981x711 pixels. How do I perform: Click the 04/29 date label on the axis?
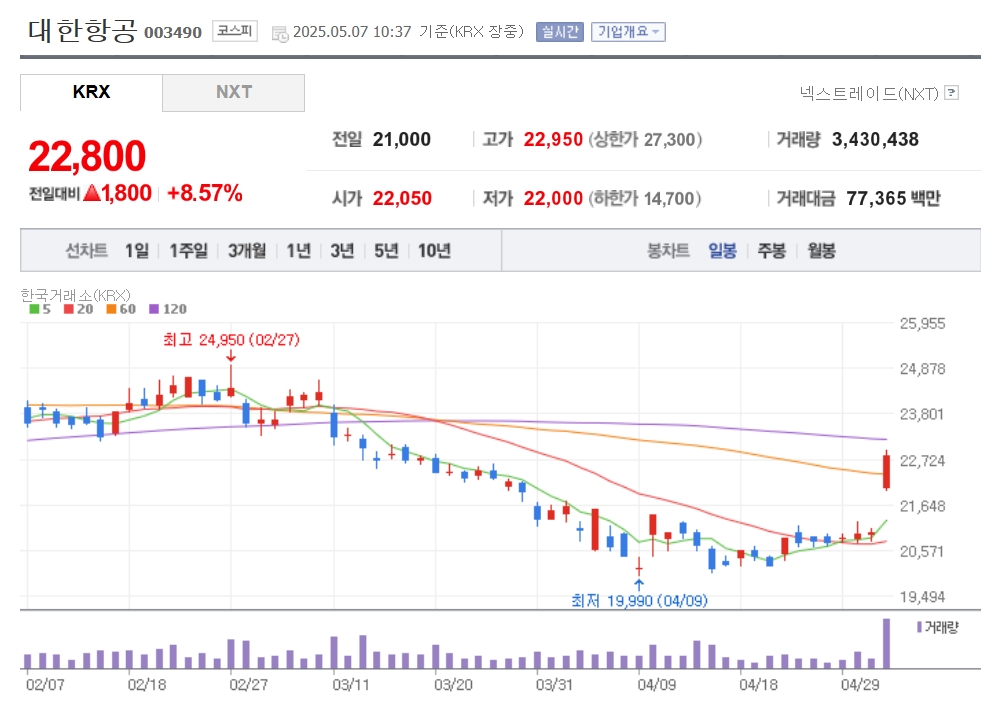[860, 685]
